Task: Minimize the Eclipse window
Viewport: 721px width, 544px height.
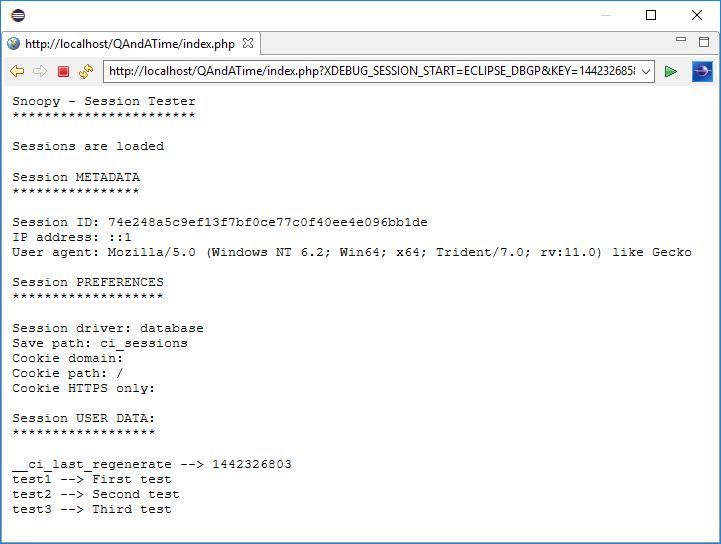Action: [x=606, y=15]
